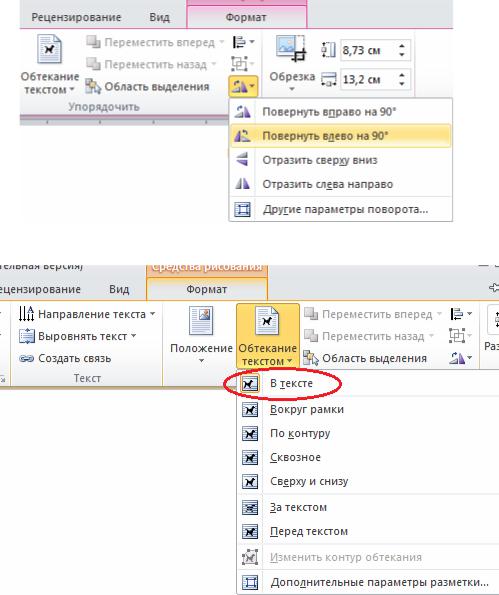499x595 pixels.
Task: Decrease the 13,2 см width with the down arrow
Action: point(402,84)
